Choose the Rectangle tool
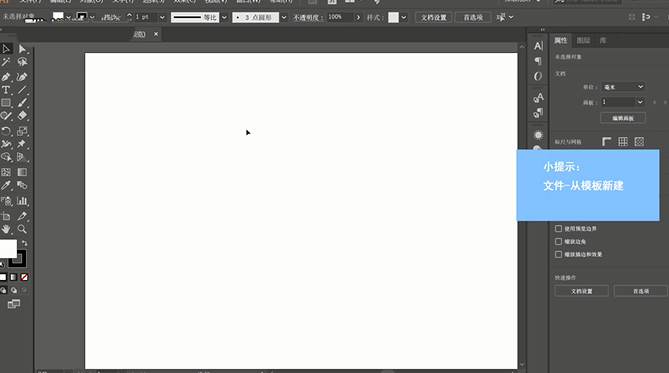 (x=6, y=103)
